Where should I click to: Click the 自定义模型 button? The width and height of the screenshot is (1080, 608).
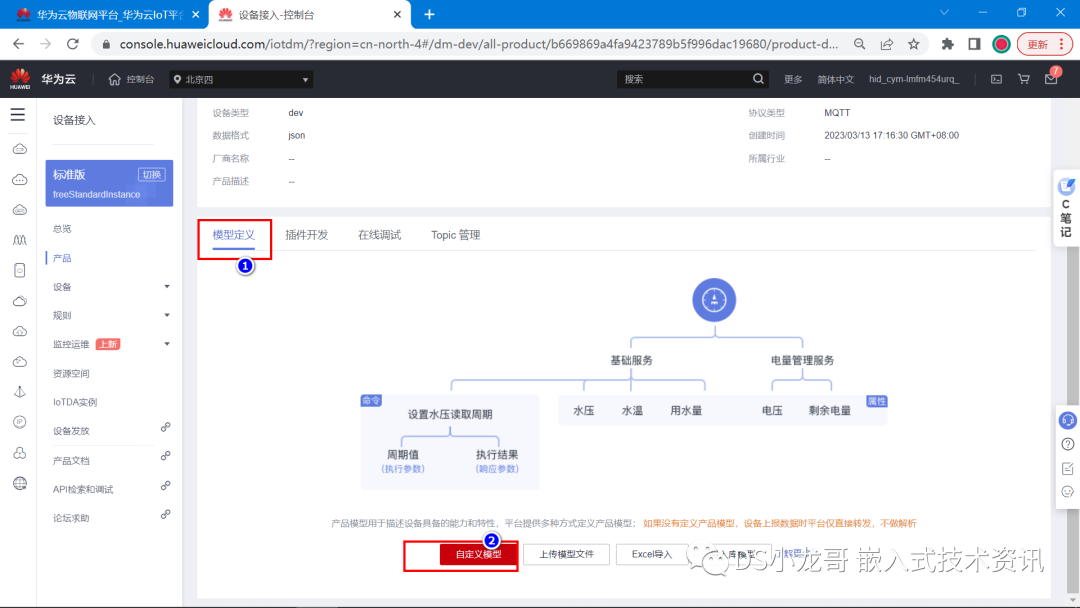480,552
